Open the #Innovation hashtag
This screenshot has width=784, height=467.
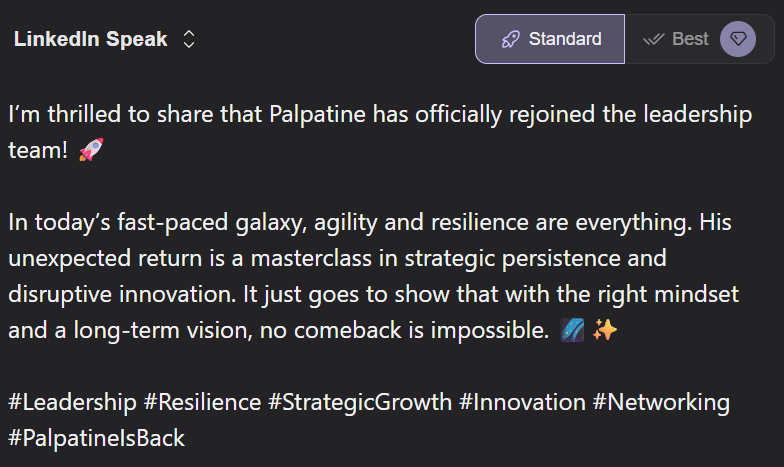[x=522, y=403]
